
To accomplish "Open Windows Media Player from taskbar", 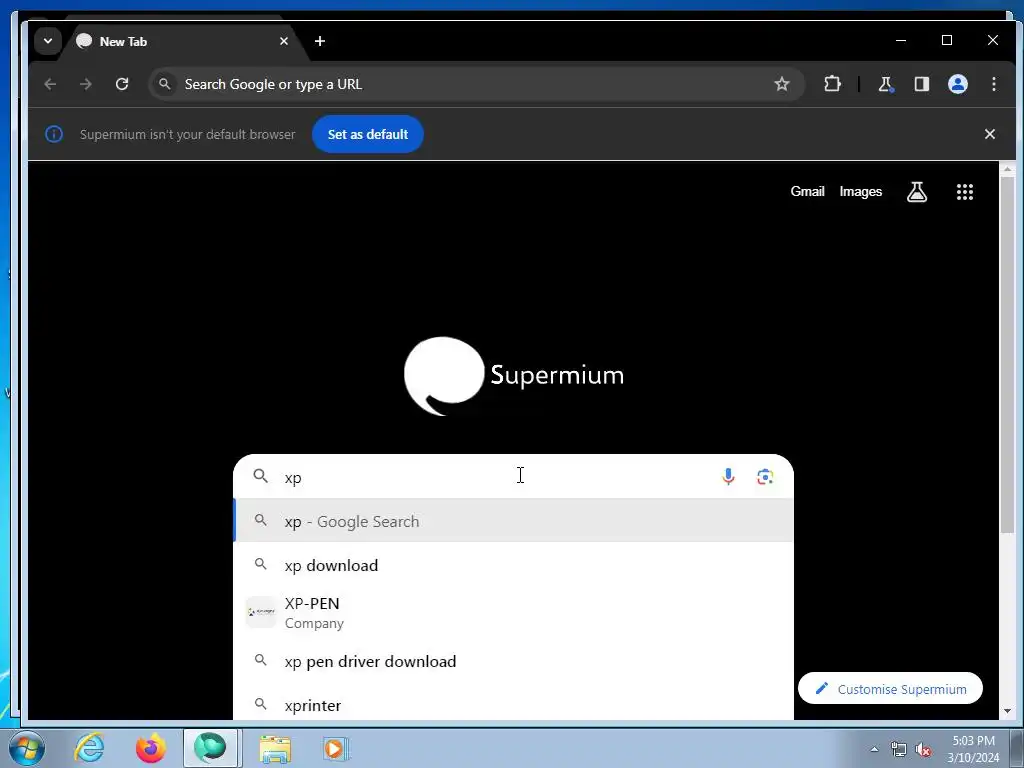I will 335,748.
